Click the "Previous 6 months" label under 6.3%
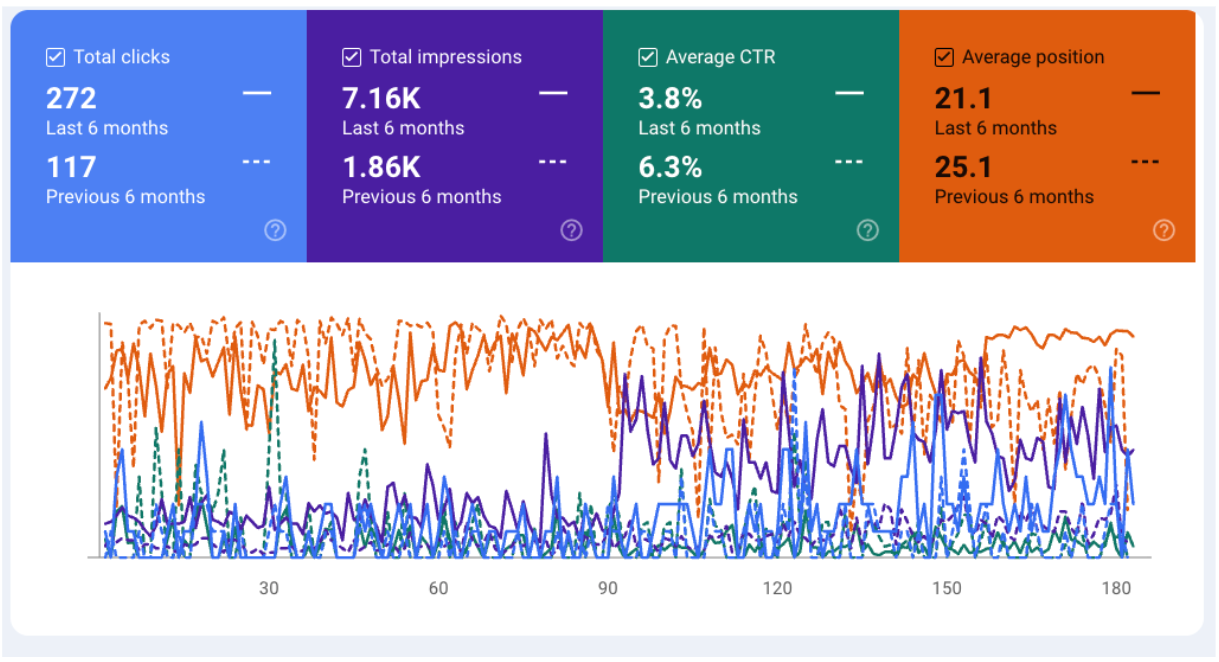 click(718, 197)
